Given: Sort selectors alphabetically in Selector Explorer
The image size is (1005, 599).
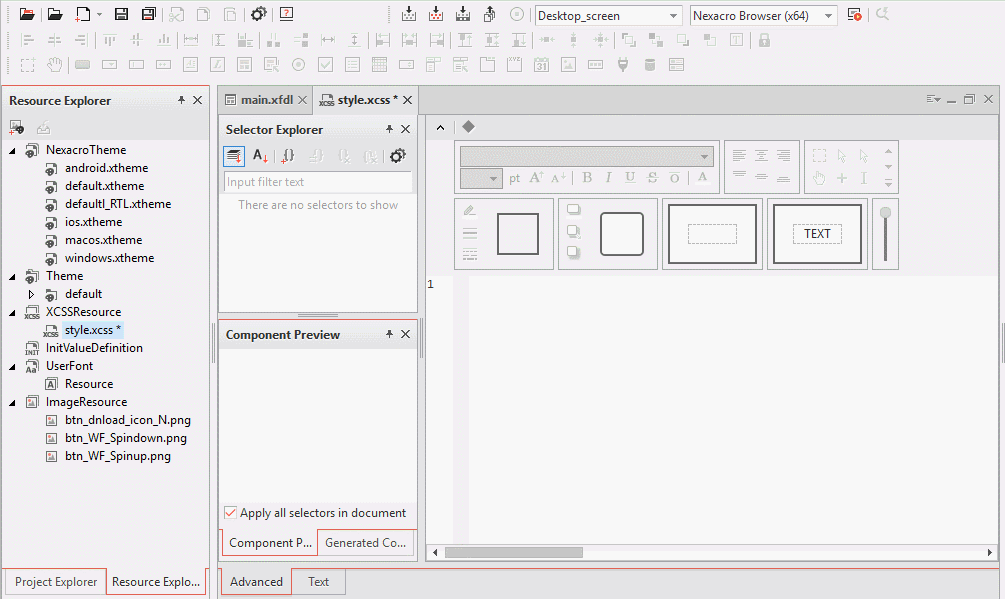Looking at the screenshot, I should pyautogui.click(x=260, y=156).
